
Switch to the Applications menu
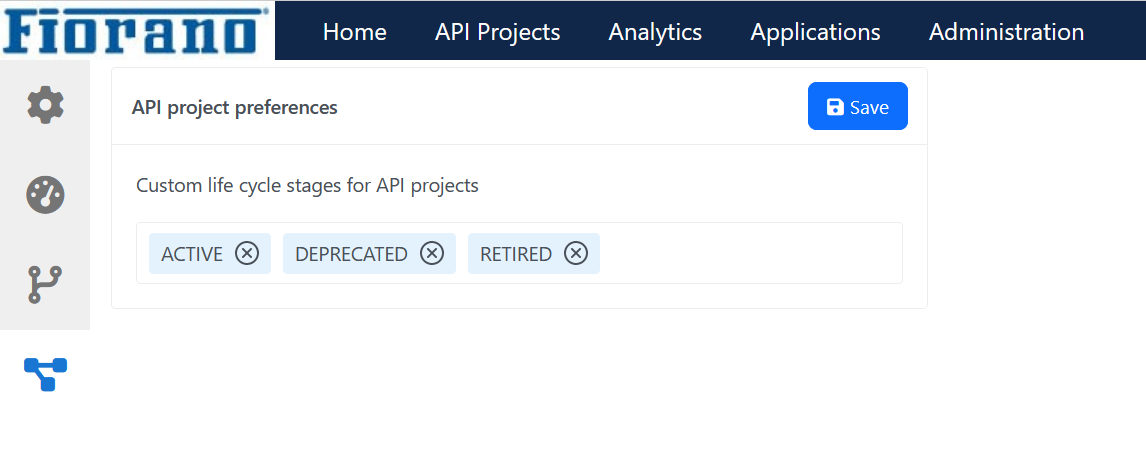(815, 31)
